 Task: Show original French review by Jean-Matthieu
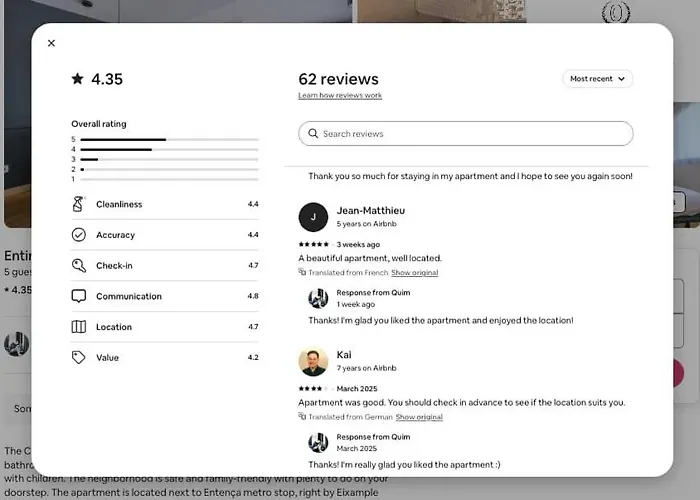[414, 272]
